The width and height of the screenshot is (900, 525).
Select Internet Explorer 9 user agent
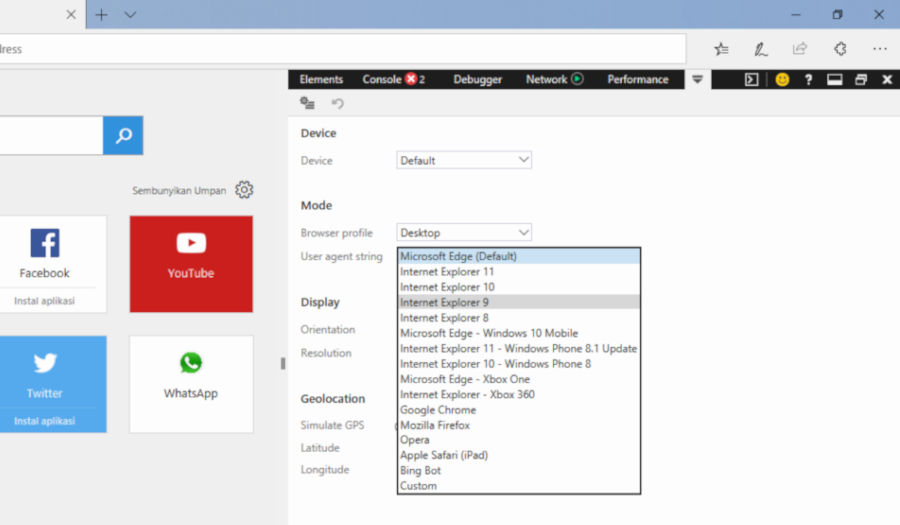[519, 302]
